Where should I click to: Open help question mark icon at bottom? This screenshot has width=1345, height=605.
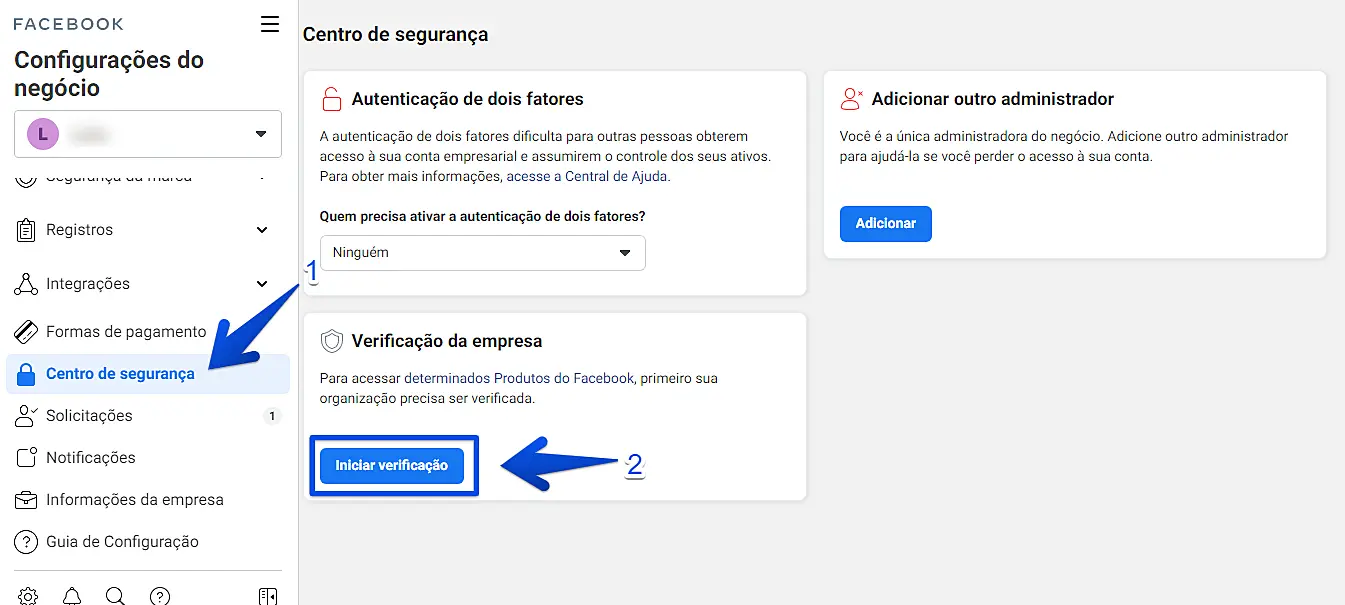pos(159,596)
